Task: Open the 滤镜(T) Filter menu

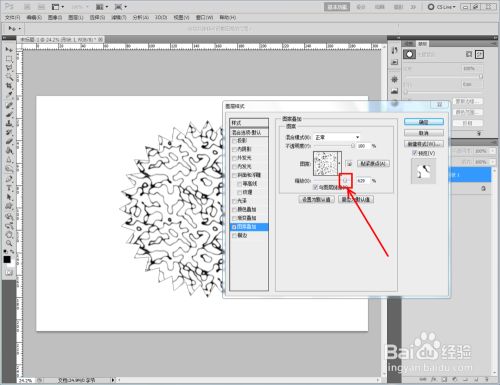Action: pos(119,17)
